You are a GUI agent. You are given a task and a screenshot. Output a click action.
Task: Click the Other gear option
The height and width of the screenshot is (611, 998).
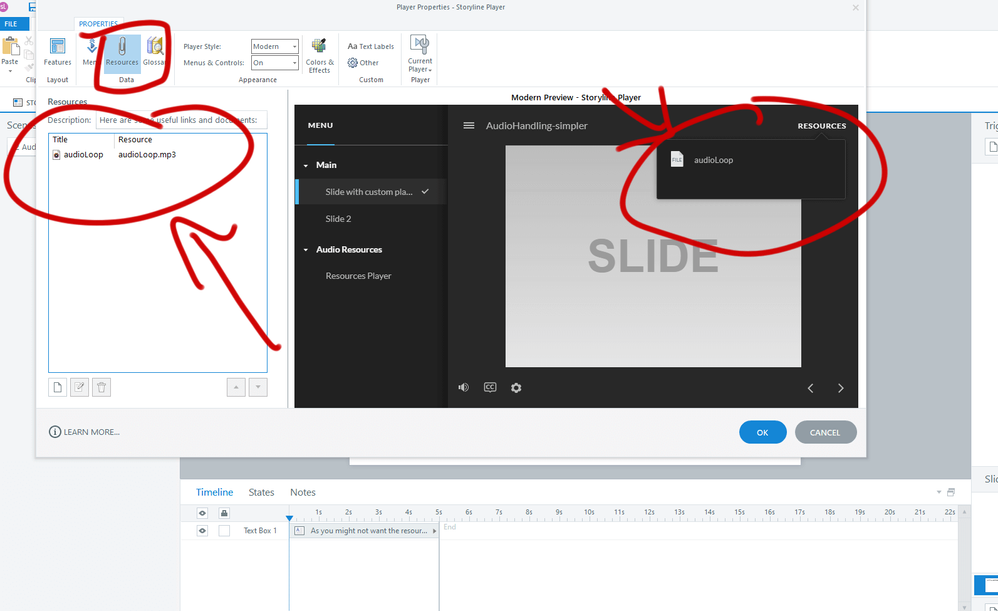pos(363,63)
